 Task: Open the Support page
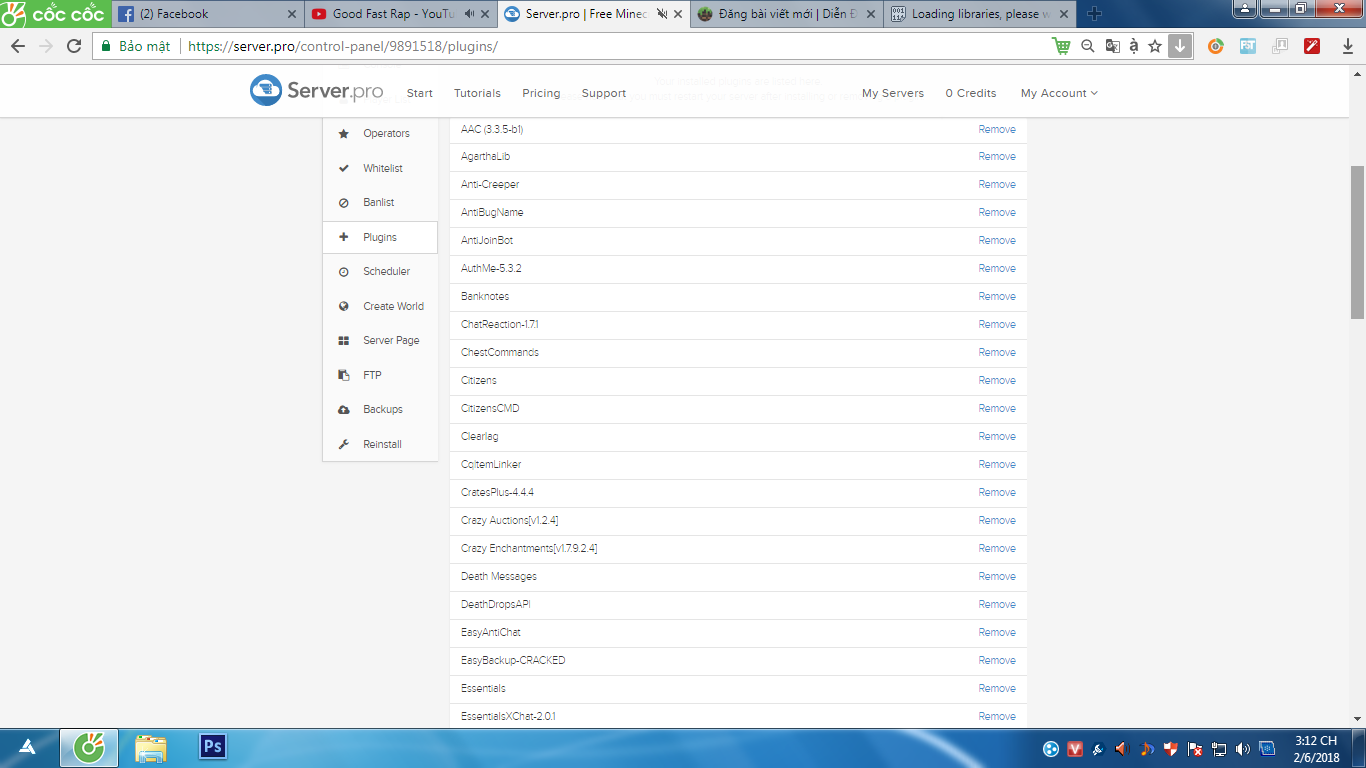click(x=604, y=93)
